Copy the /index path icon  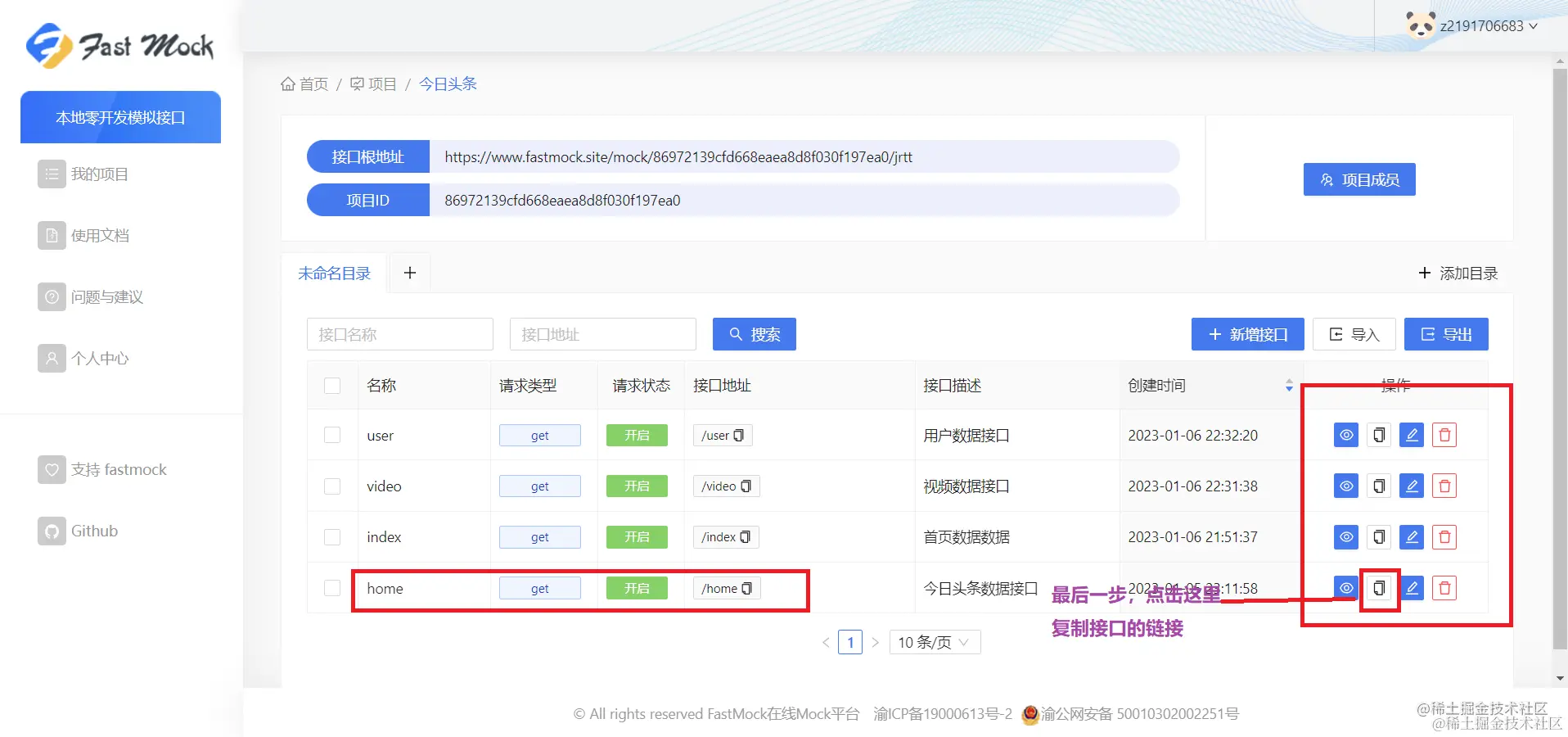click(x=746, y=537)
